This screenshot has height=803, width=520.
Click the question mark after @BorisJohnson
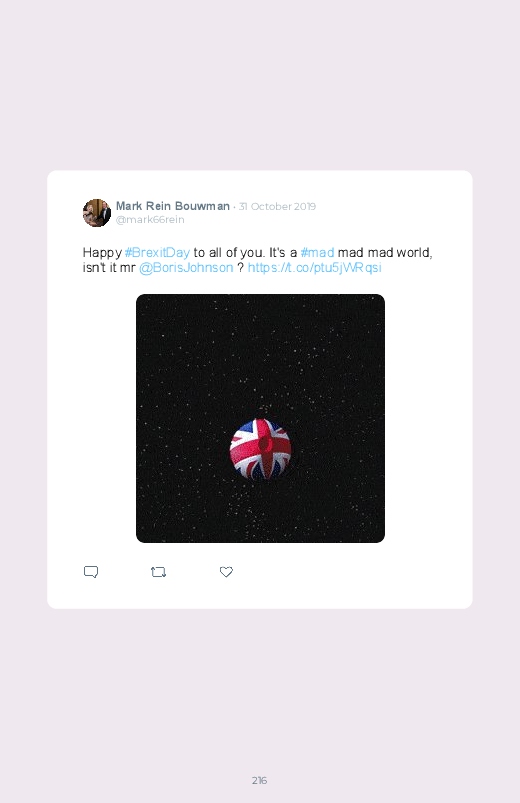pyautogui.click(x=240, y=268)
